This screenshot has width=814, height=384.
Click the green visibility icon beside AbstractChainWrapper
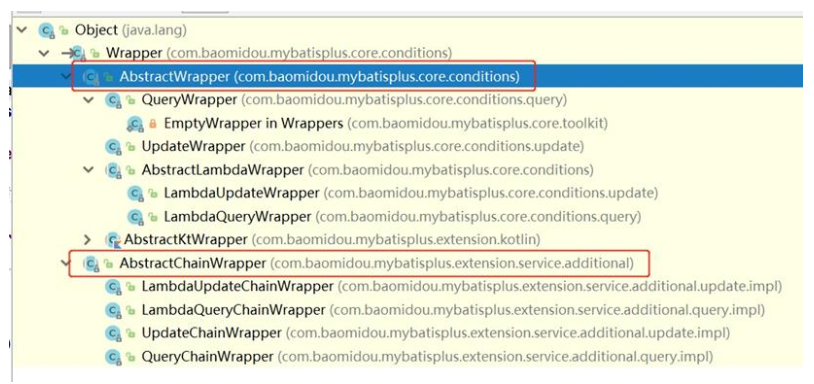[108, 264]
